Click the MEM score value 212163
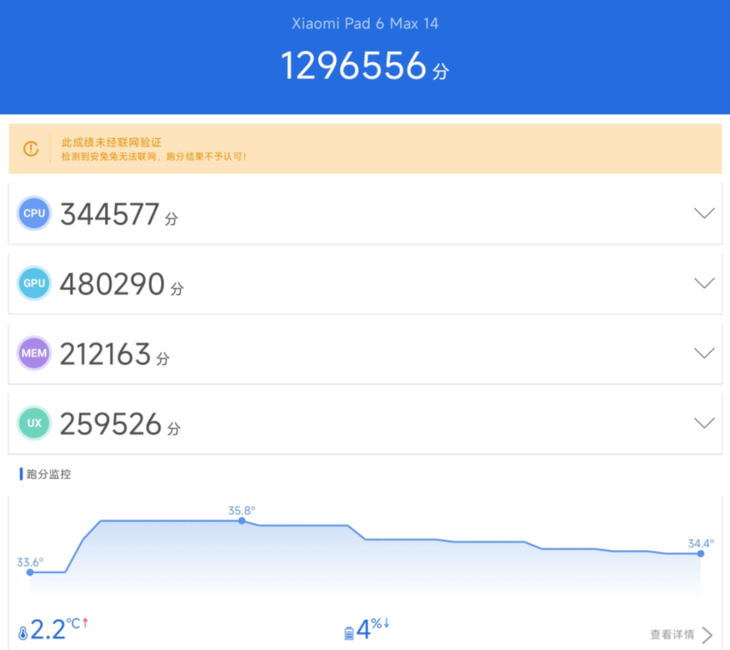730x650 pixels. (x=105, y=354)
